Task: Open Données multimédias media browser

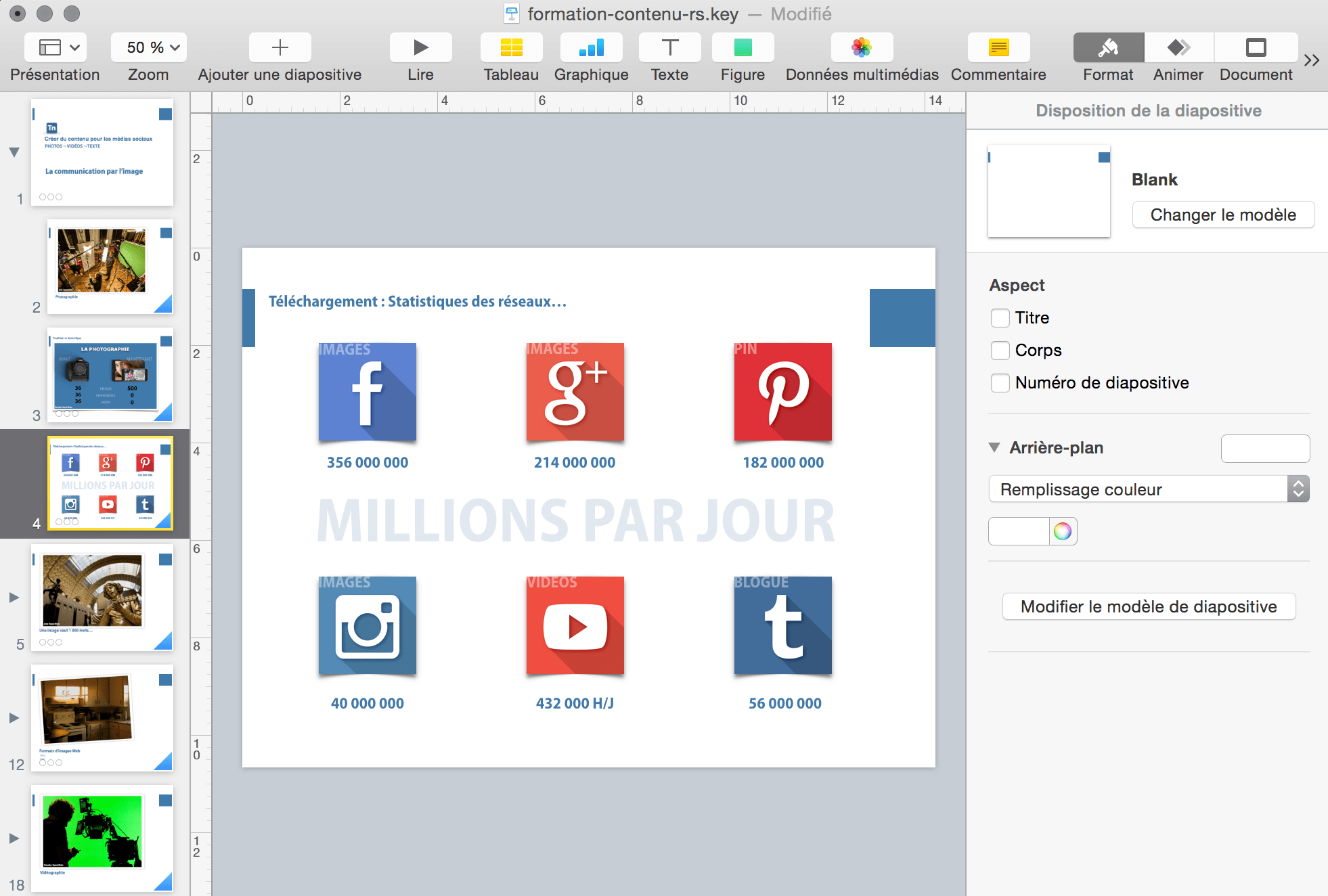Action: [x=862, y=47]
